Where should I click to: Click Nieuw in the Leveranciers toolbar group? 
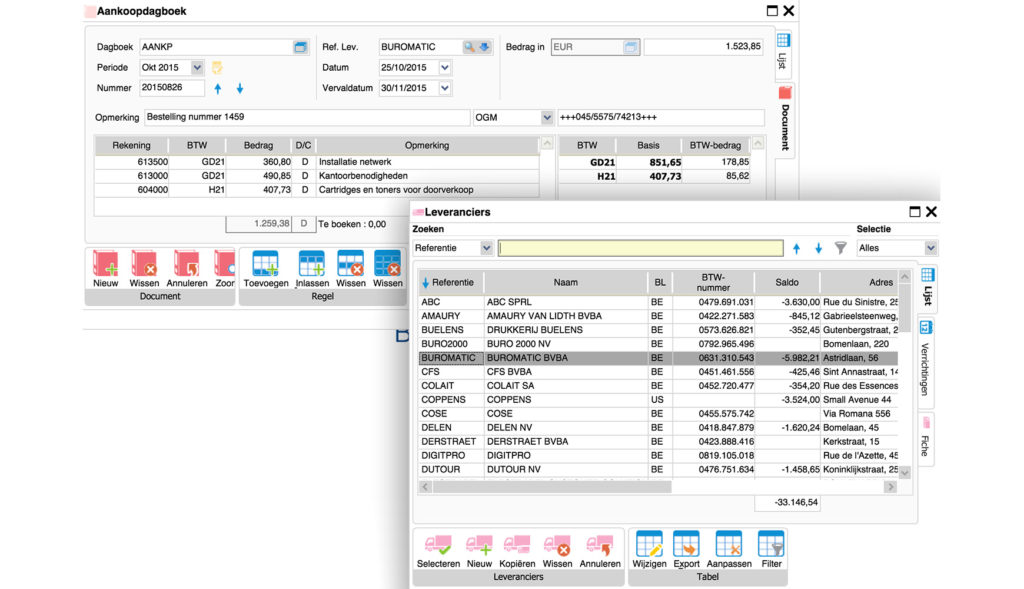pos(479,550)
